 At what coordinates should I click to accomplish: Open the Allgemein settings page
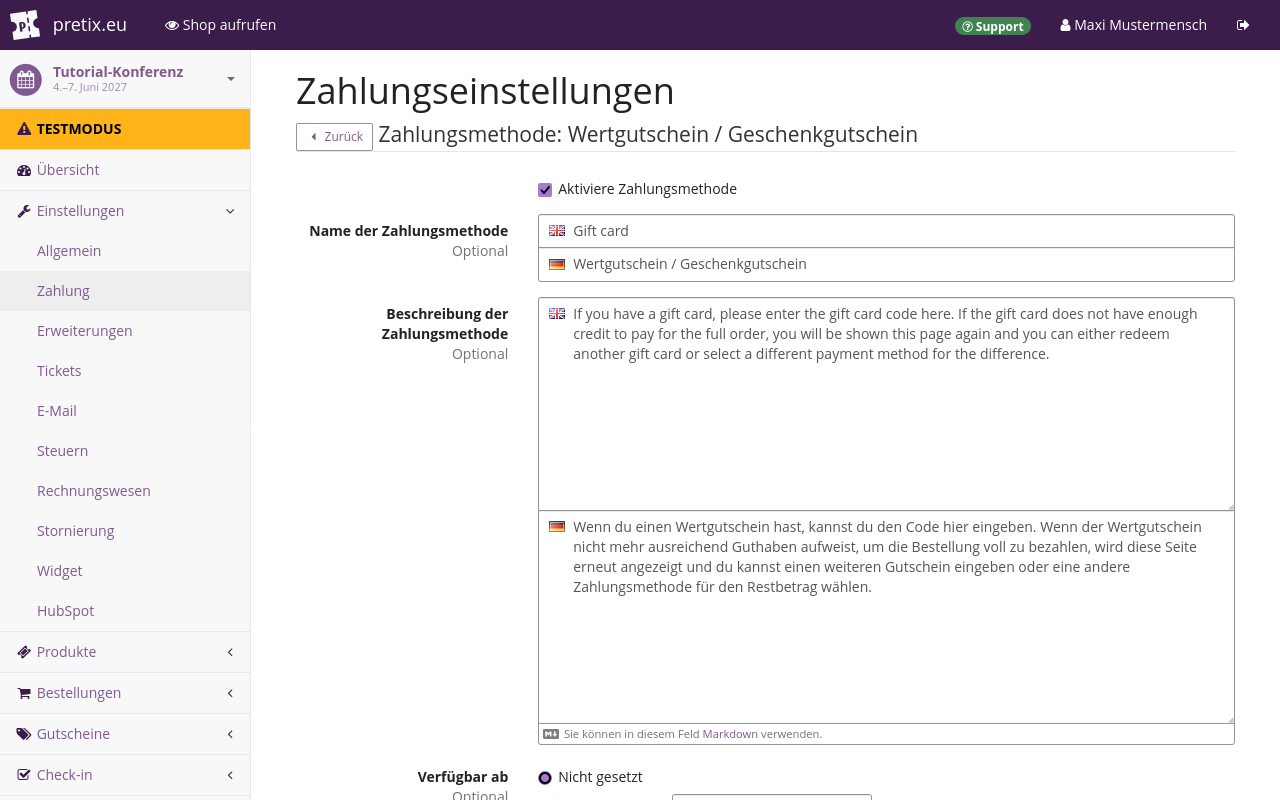point(125,251)
